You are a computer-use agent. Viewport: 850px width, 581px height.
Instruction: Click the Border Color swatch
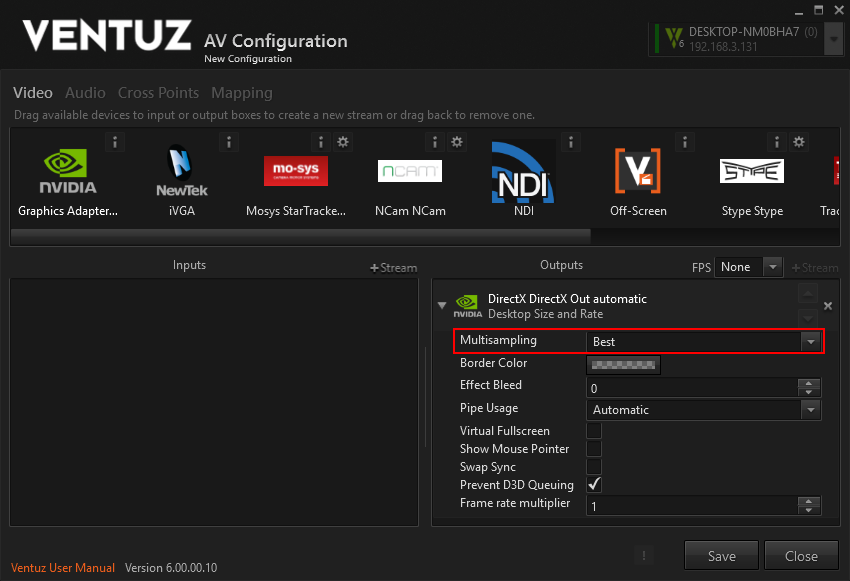[x=623, y=365]
